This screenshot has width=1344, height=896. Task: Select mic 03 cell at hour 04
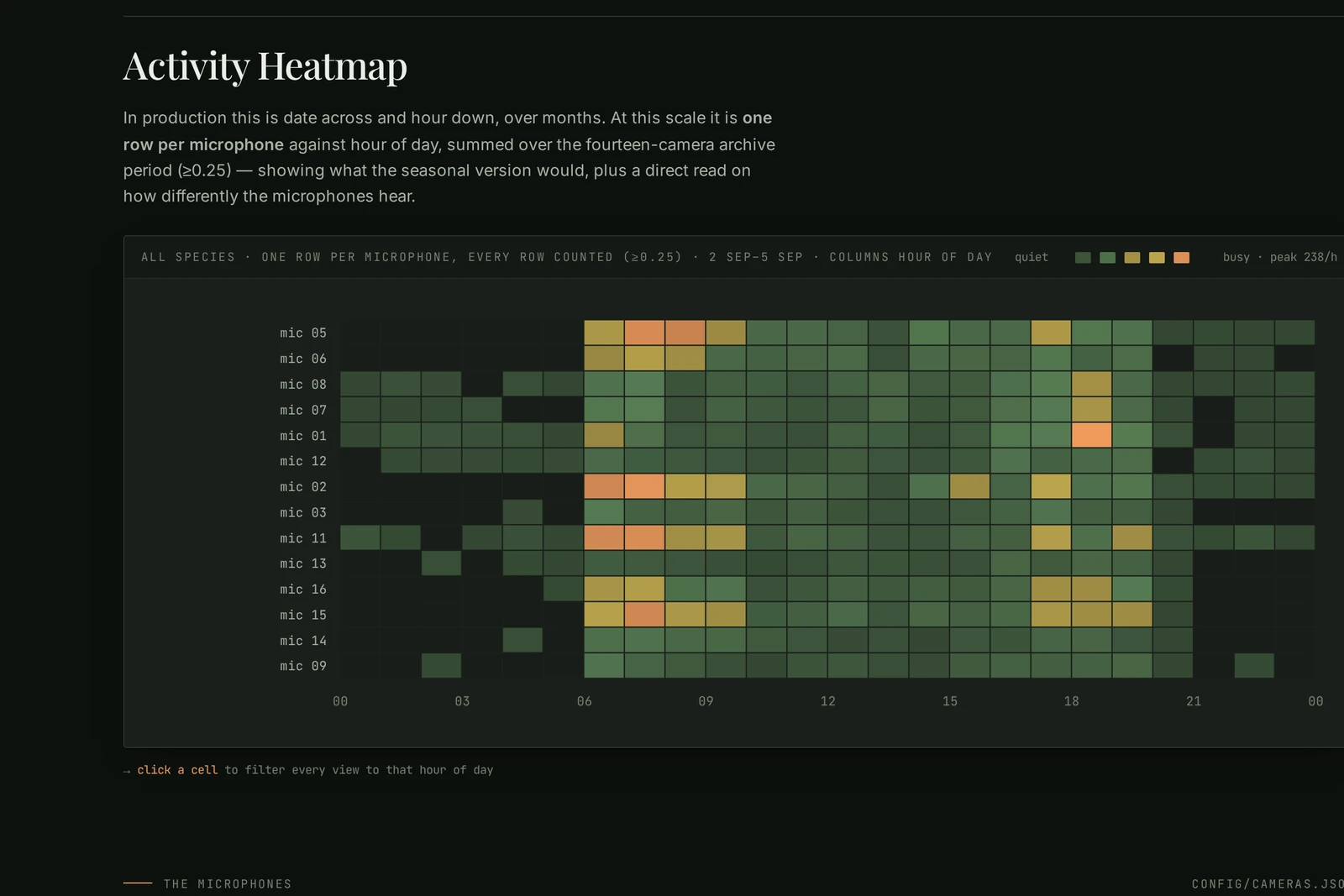pos(522,512)
